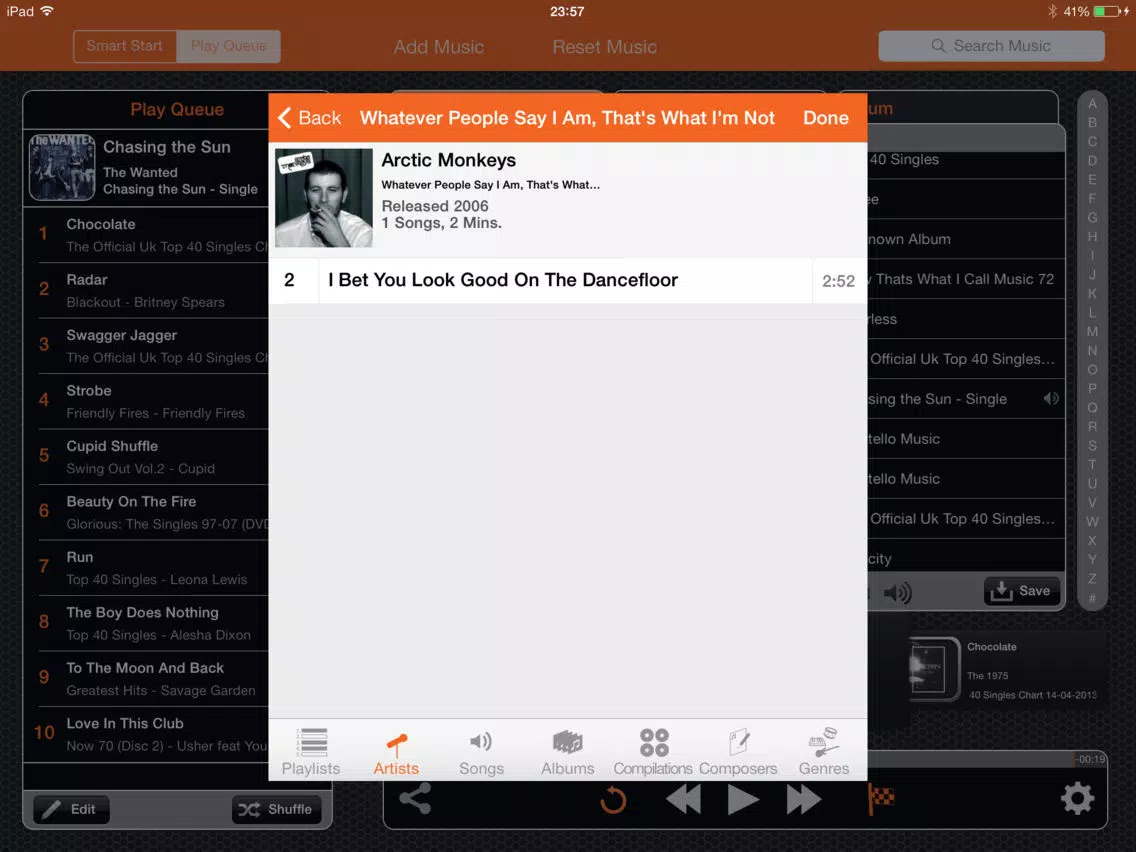1136x852 pixels.
Task: Switch to Compilations tab
Action: tap(653, 752)
